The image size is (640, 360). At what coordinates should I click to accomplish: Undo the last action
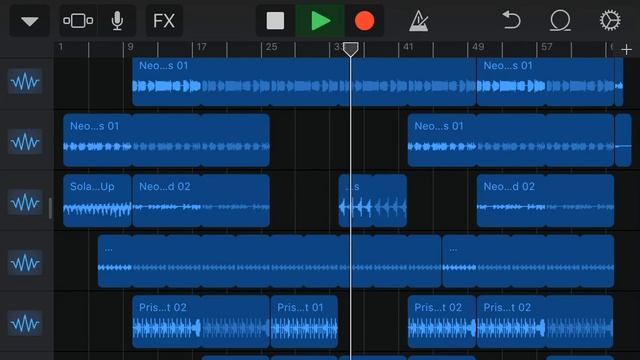click(x=511, y=20)
